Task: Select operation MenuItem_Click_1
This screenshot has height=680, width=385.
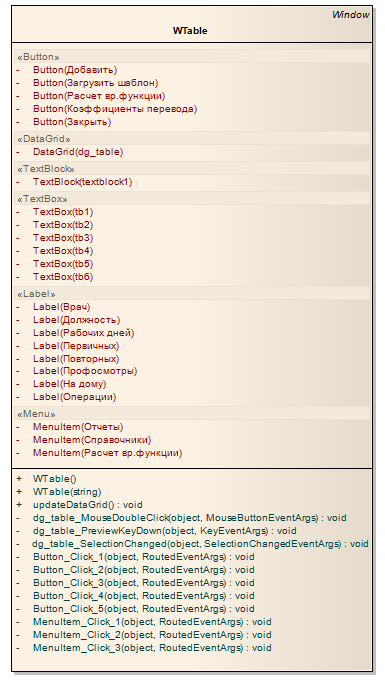Action: point(152,622)
